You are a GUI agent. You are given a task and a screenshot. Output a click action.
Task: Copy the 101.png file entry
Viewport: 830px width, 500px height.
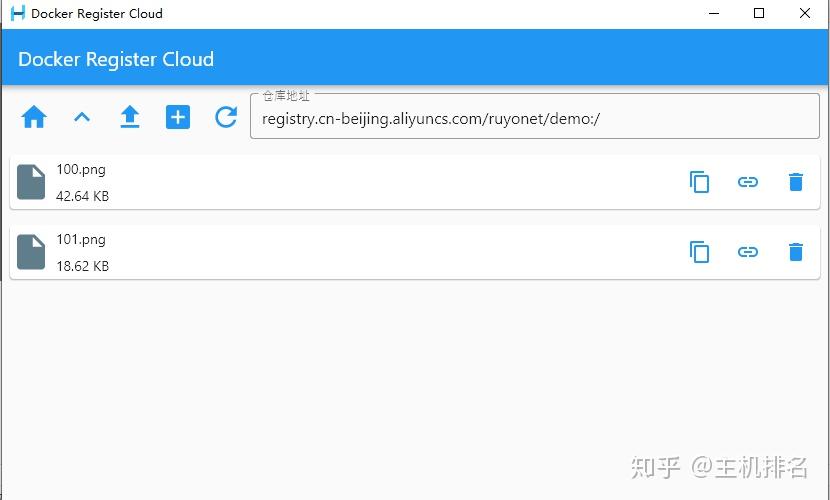click(699, 252)
